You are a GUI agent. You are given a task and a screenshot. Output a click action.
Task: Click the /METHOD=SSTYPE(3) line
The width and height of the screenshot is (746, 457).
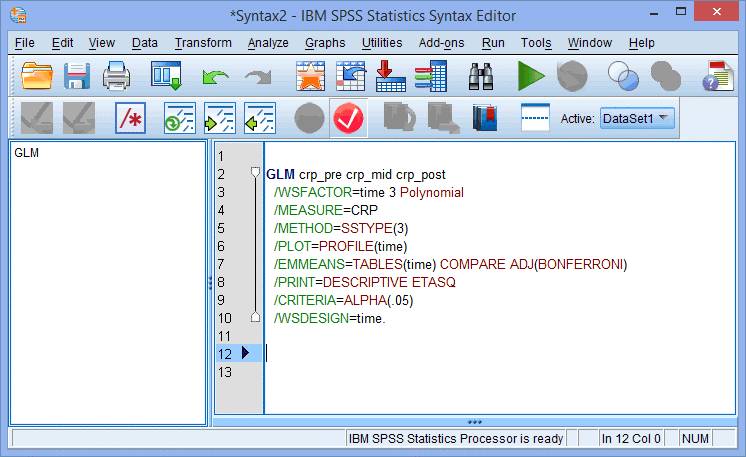point(341,228)
